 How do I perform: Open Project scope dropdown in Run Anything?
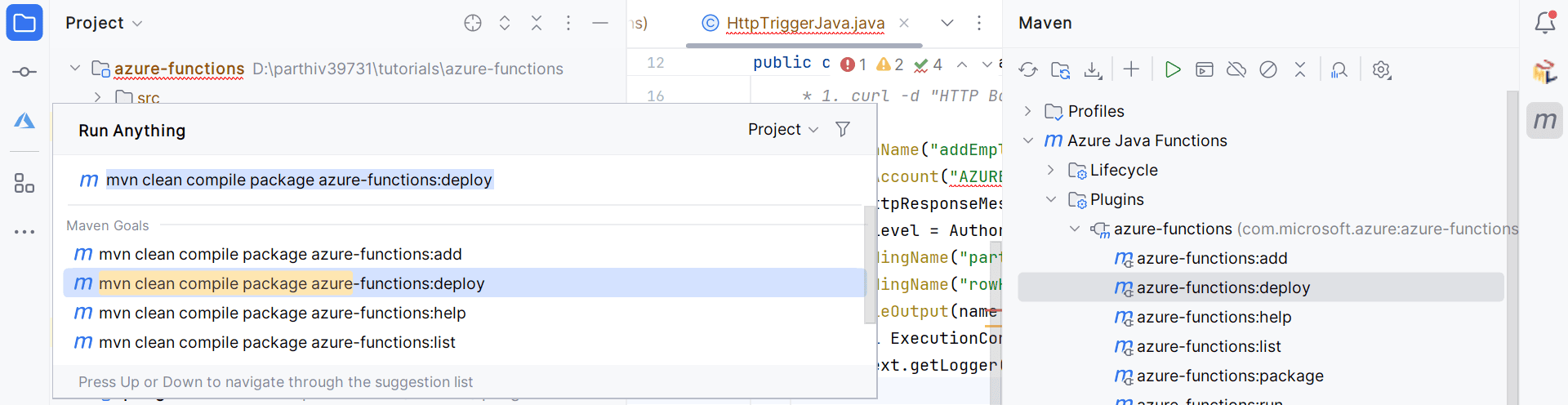click(783, 129)
